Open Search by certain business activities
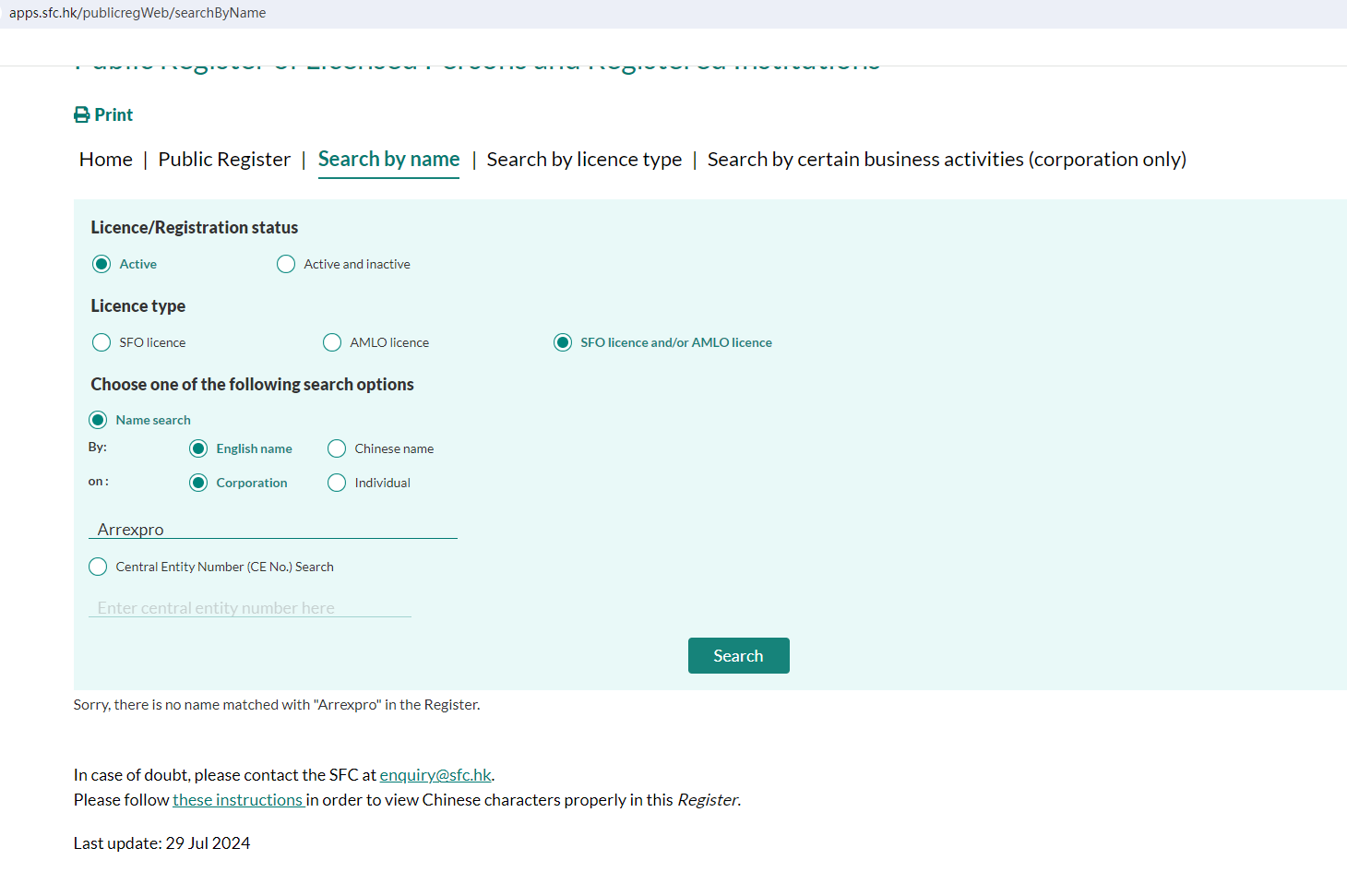 click(x=947, y=160)
